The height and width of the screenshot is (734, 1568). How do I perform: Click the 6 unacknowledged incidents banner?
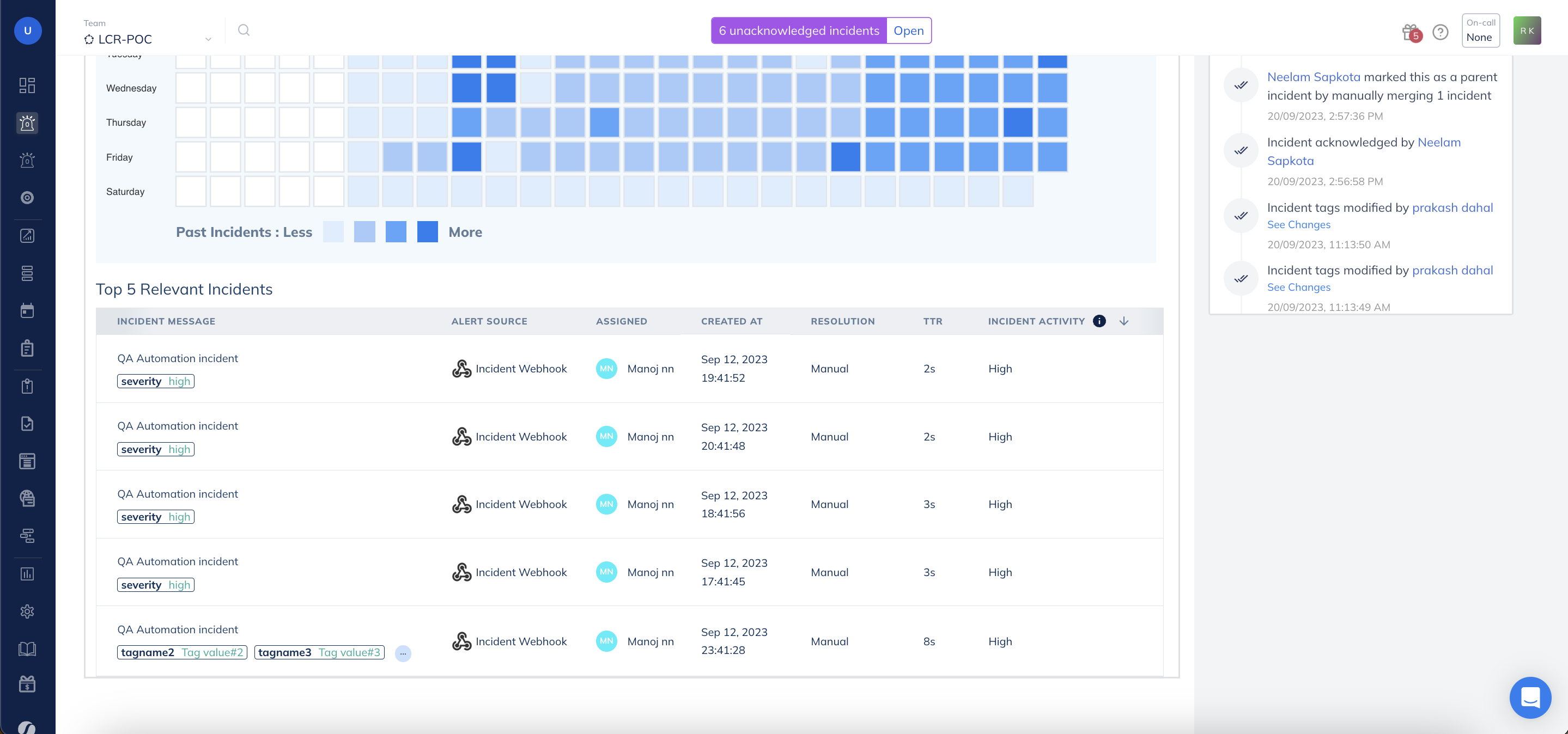(x=799, y=30)
